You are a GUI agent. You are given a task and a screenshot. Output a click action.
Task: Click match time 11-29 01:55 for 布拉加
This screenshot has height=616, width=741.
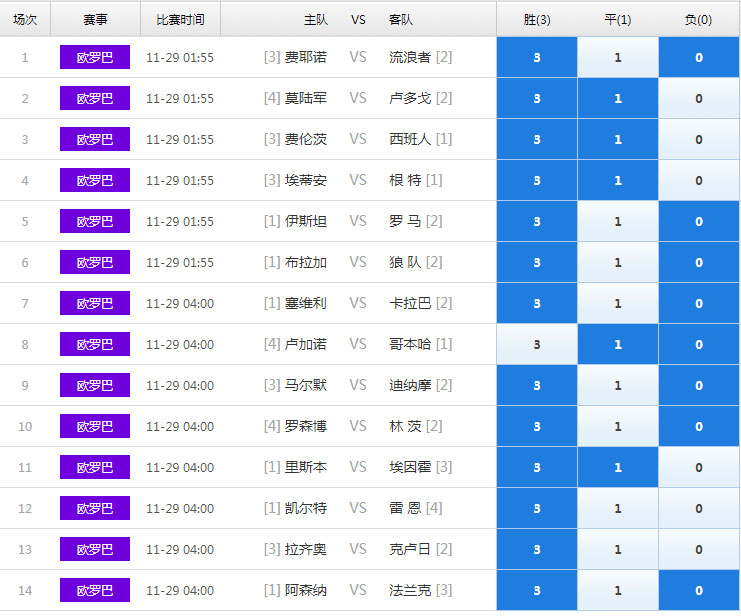pos(180,262)
